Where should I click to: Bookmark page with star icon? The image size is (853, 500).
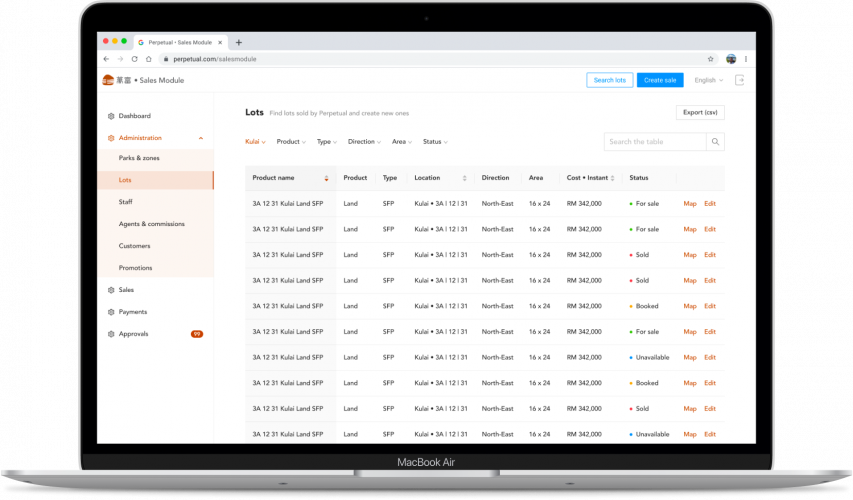[x=710, y=59]
